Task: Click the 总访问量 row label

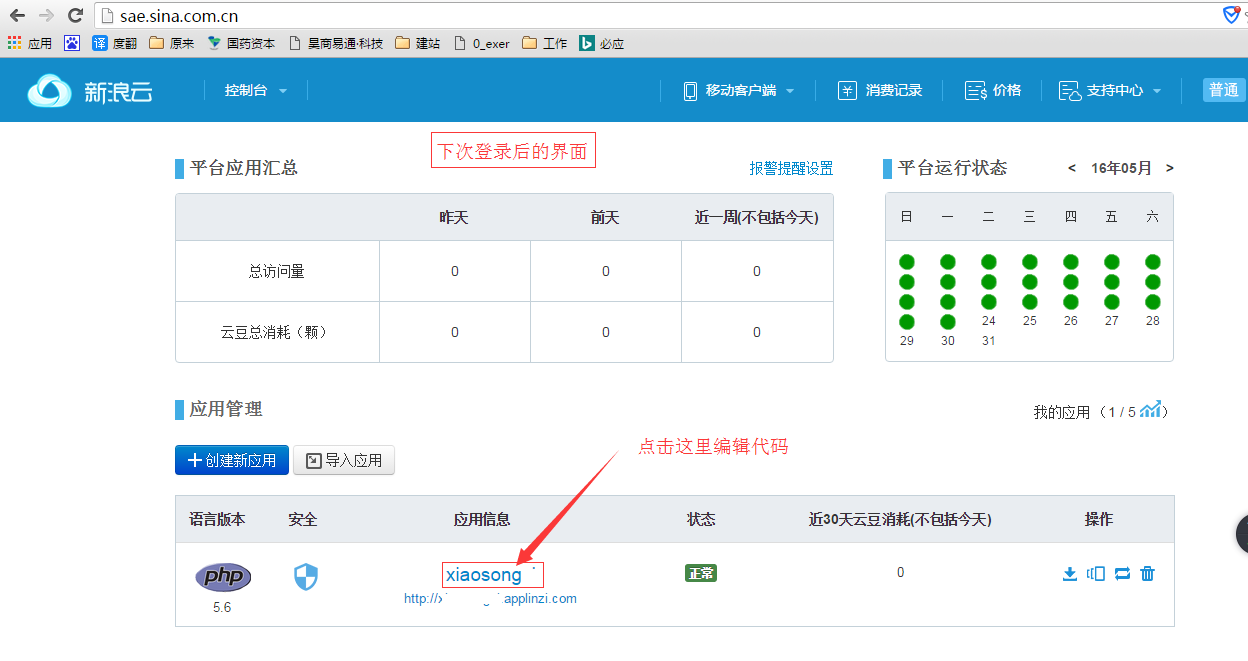Action: point(276,271)
